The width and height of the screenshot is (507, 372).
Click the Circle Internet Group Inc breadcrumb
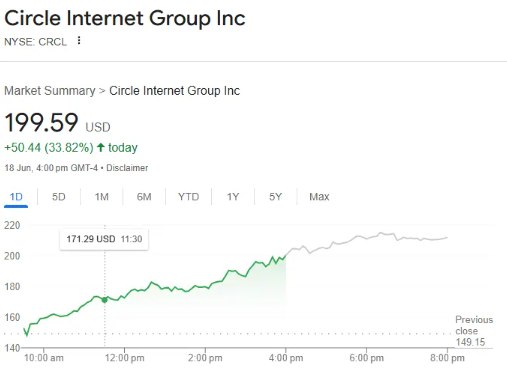pos(175,91)
